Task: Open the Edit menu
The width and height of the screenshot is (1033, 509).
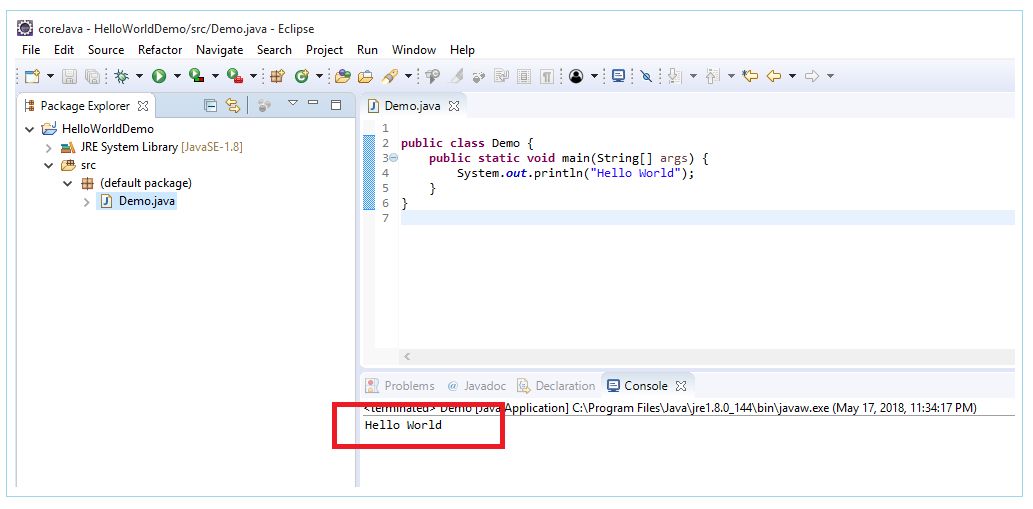Action: [64, 50]
